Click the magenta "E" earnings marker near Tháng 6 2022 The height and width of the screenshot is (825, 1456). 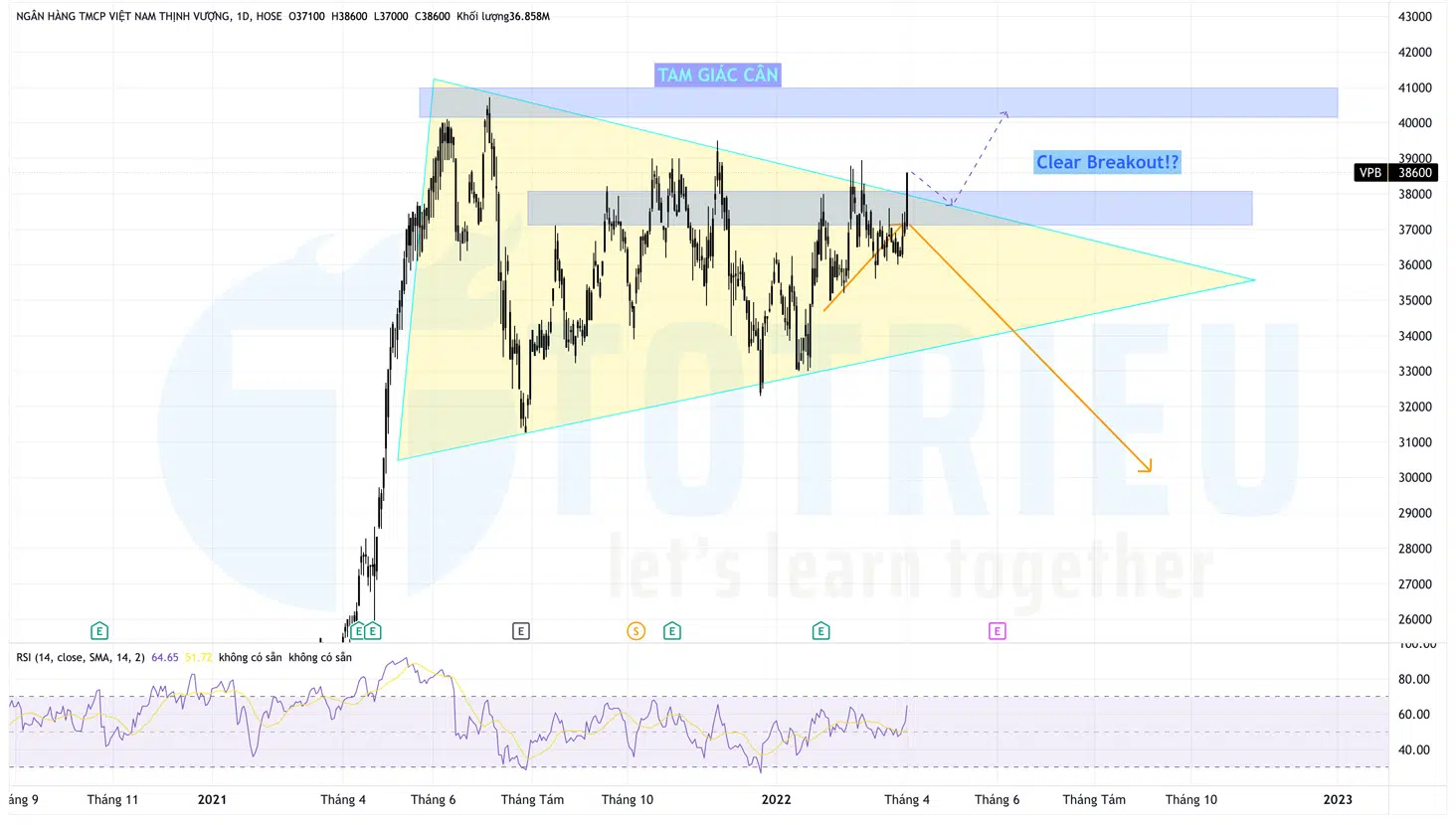click(997, 630)
